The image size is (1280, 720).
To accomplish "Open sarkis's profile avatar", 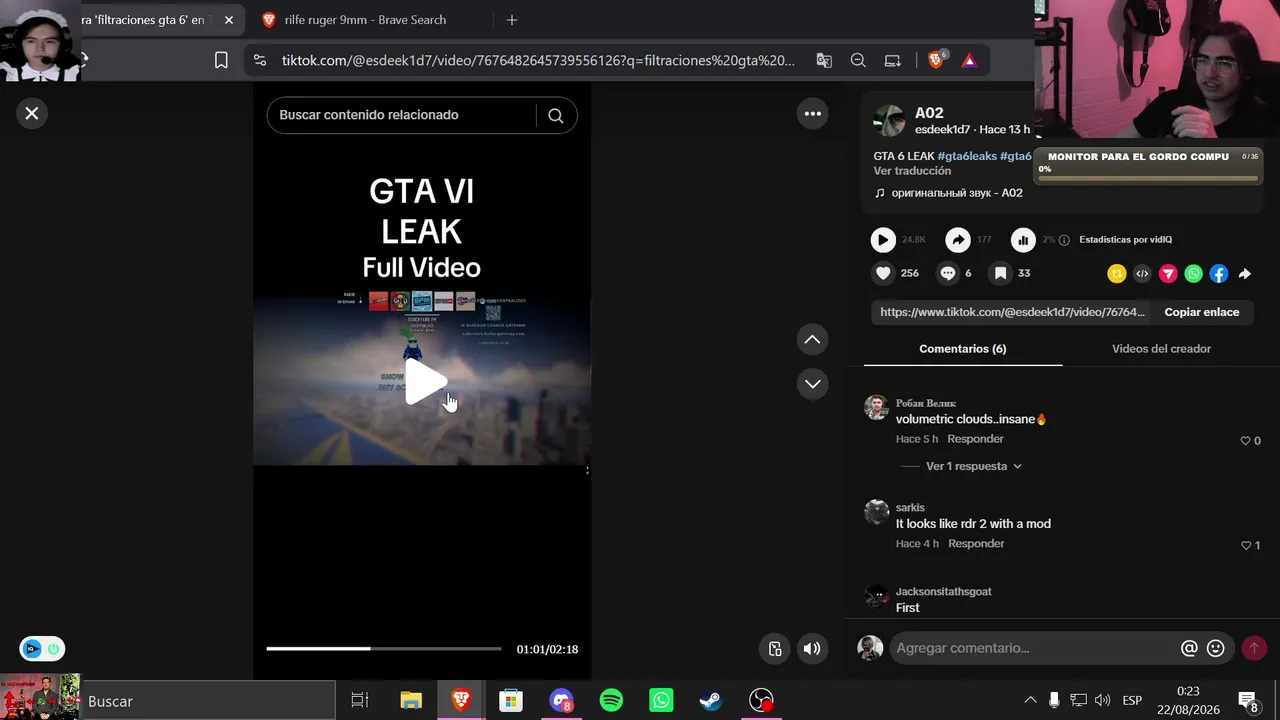I will click(876, 512).
